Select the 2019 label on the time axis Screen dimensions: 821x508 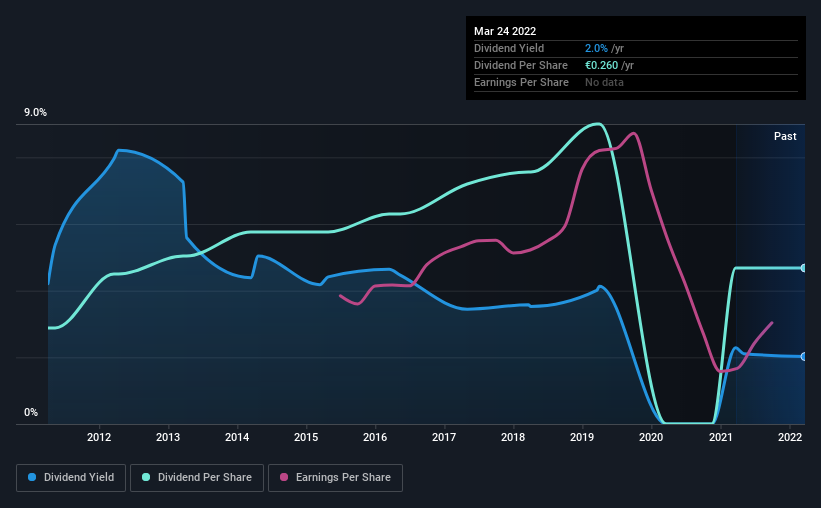coord(582,437)
